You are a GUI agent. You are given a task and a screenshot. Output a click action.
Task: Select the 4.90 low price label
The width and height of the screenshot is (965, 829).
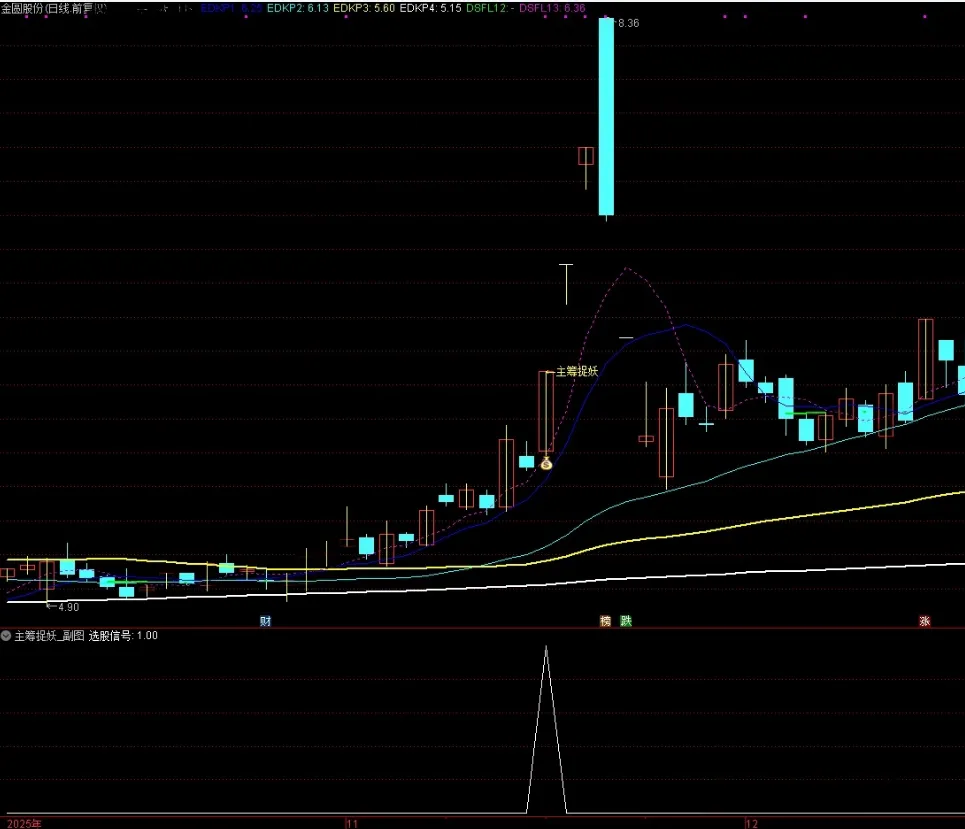pyautogui.click(x=68, y=607)
